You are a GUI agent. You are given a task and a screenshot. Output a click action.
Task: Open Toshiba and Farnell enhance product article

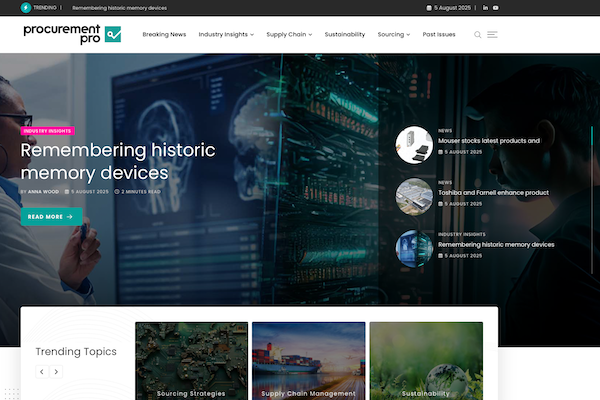(x=493, y=193)
